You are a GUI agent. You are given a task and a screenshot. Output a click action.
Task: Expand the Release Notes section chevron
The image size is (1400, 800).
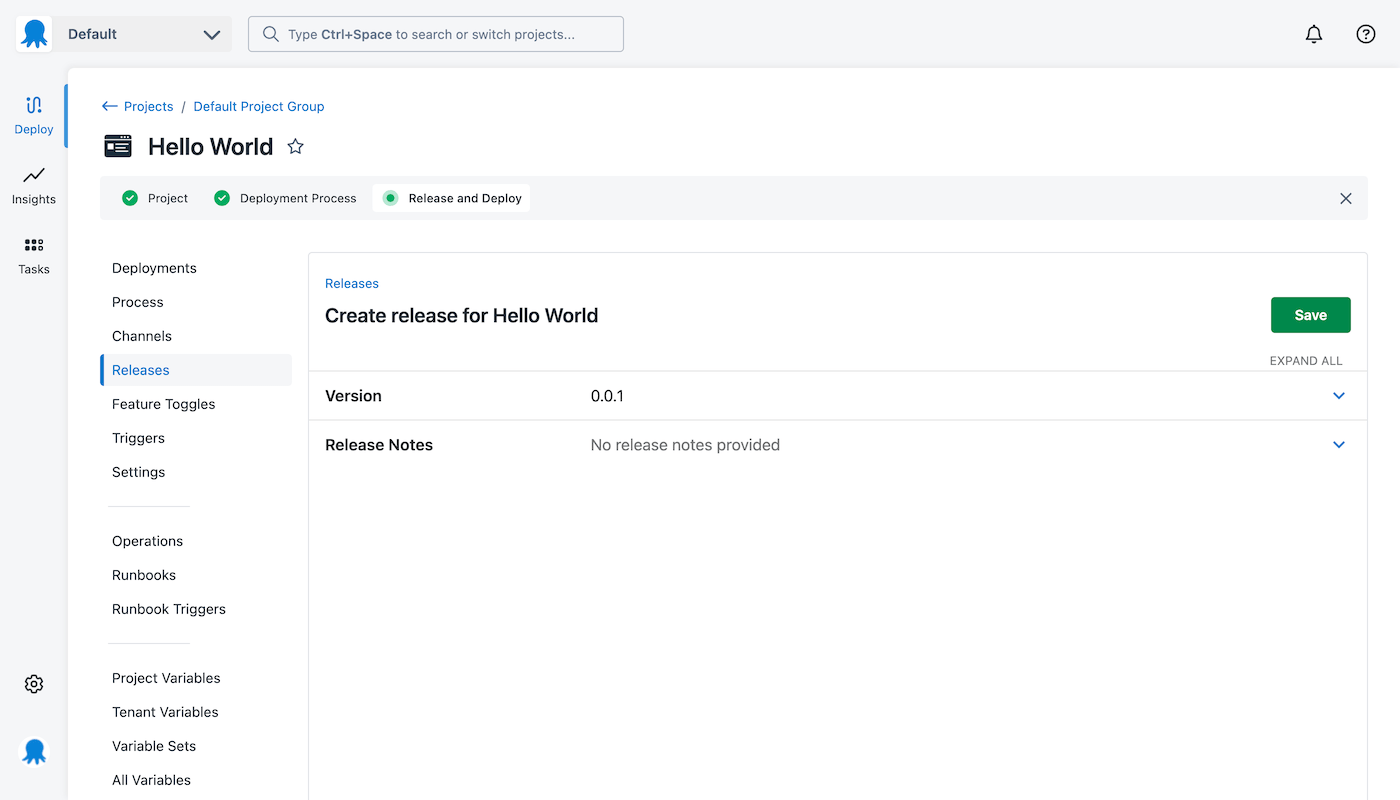pyautogui.click(x=1339, y=445)
